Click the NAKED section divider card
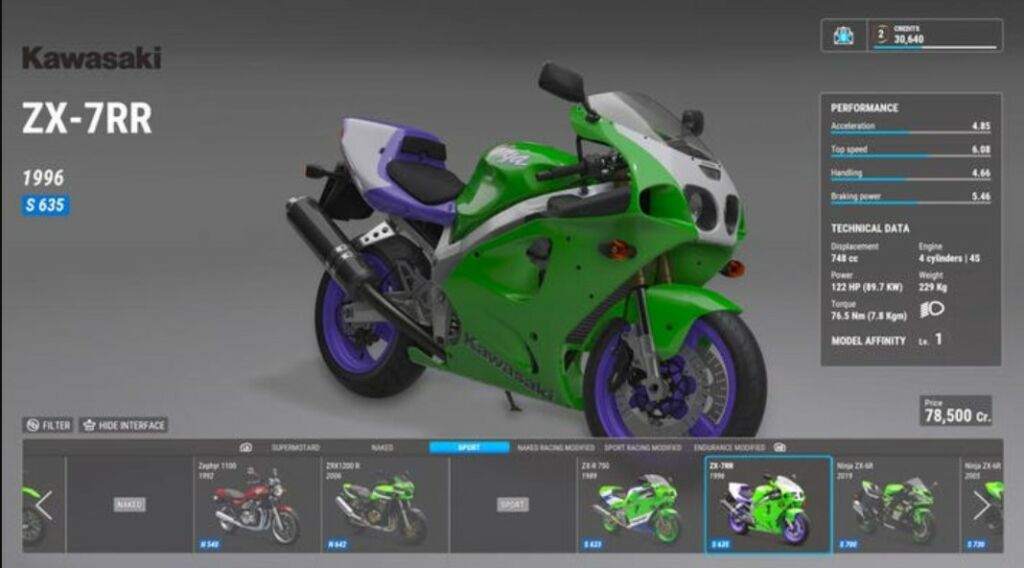Image resolution: width=1024 pixels, height=568 pixels. click(x=129, y=504)
